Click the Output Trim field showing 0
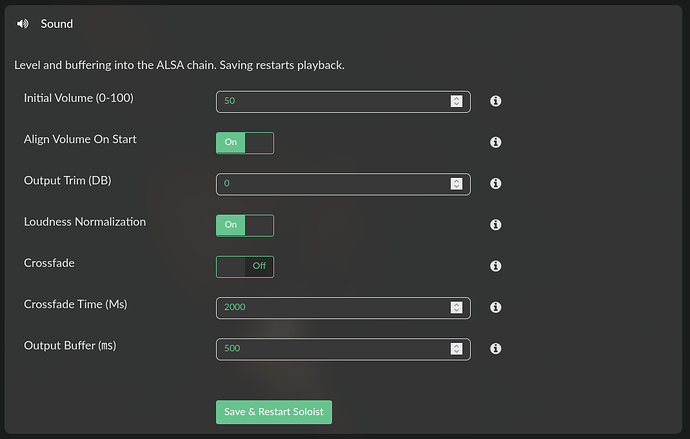The image size is (690, 439). click(343, 184)
